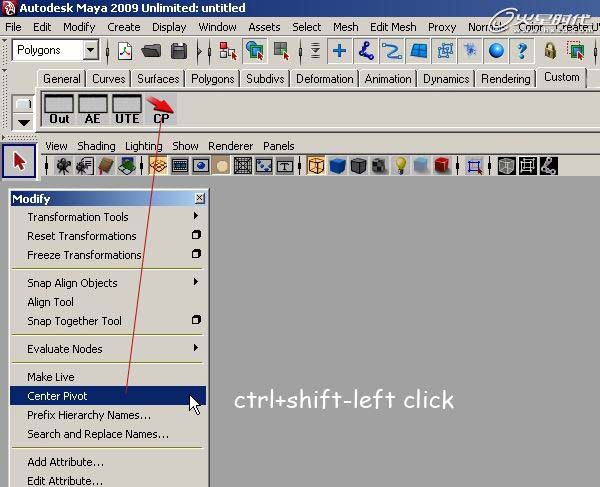This screenshot has height=487, width=600.
Task: Click the red cube high quality rendering icon
Action: coord(442,166)
